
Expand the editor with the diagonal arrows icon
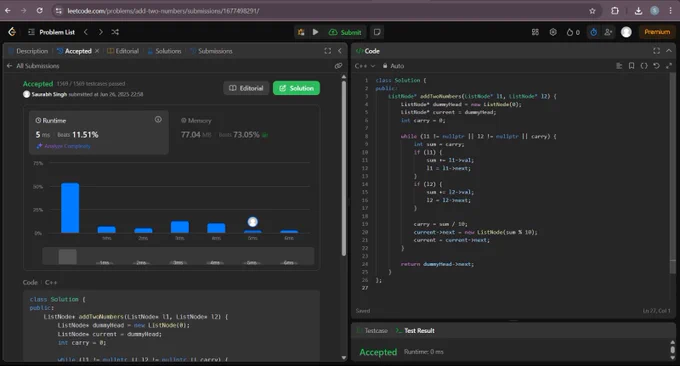pos(669,66)
